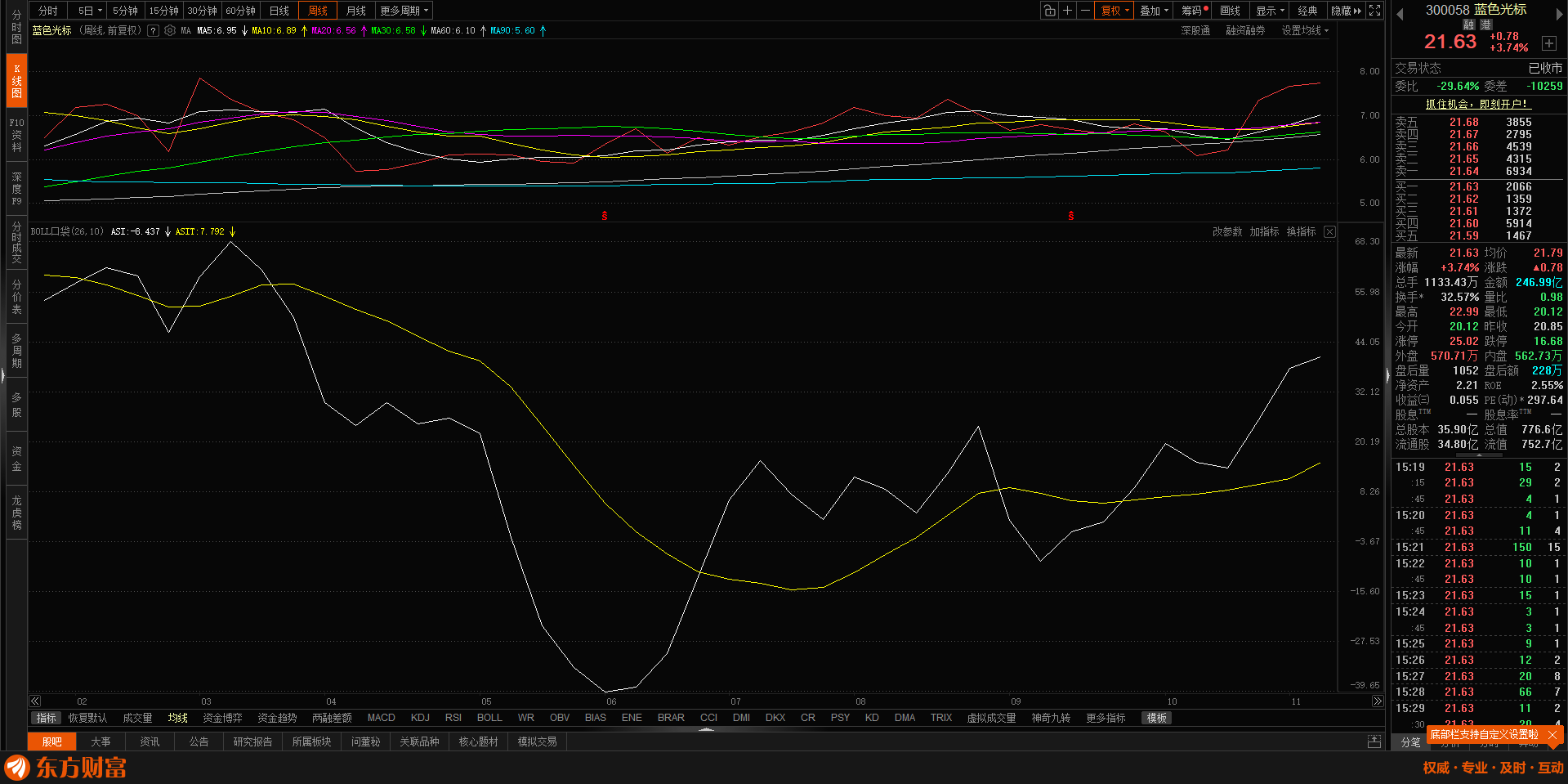Switch to 分时 timeframe
The height and width of the screenshot is (784, 1568).
[48, 11]
